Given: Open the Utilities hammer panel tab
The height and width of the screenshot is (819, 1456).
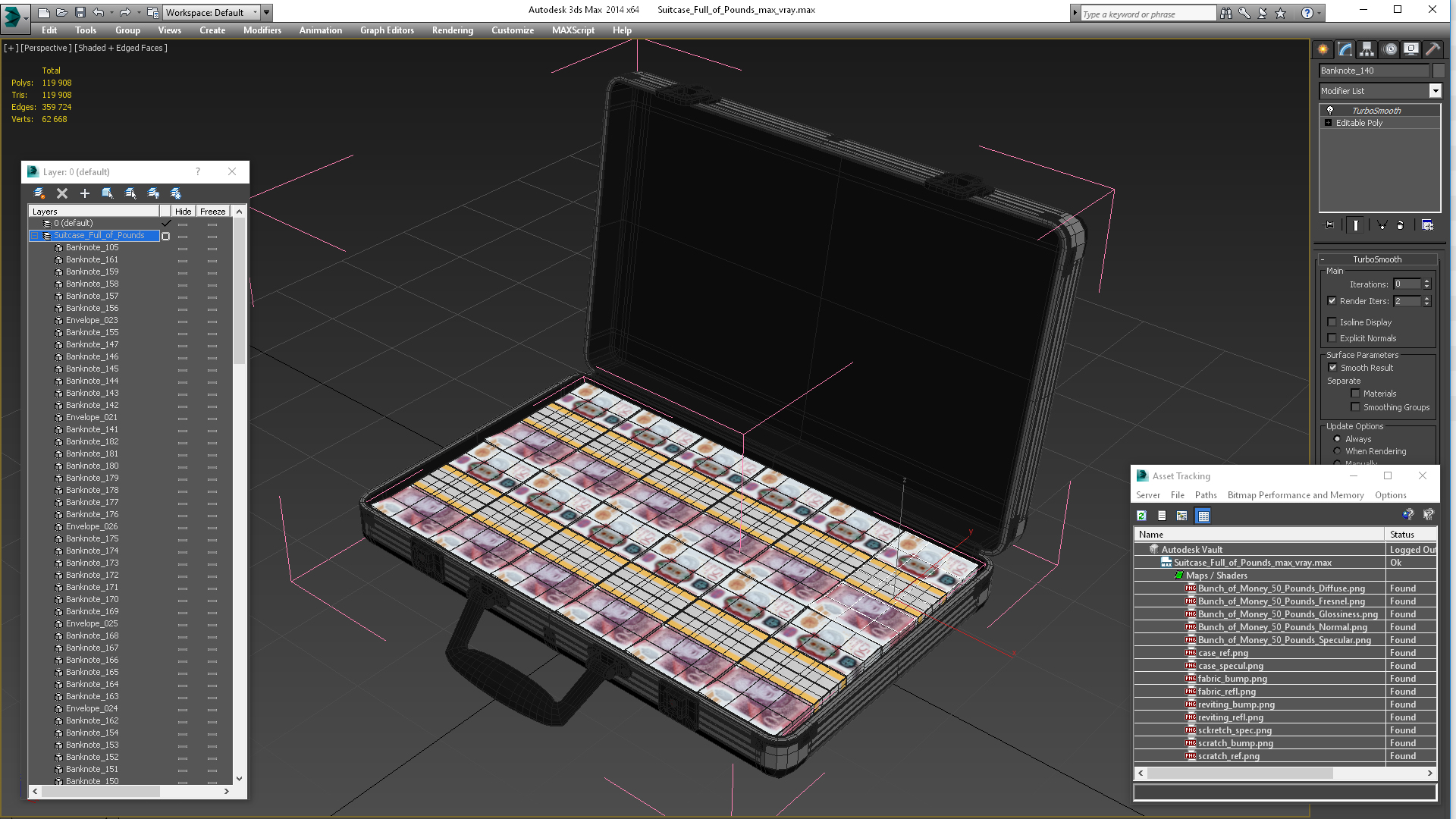Looking at the screenshot, I should pyautogui.click(x=1432, y=49).
